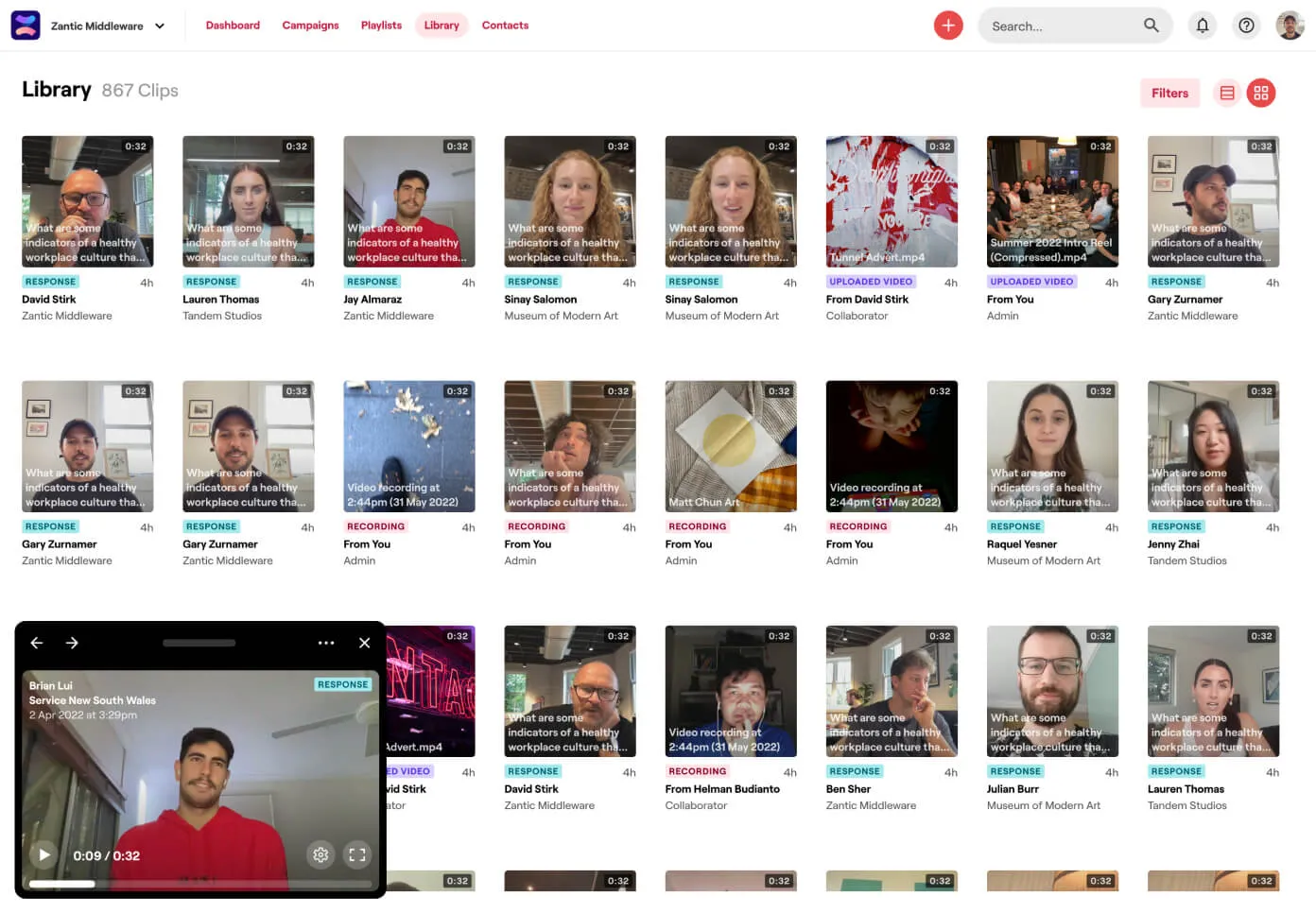The height and width of the screenshot is (913, 1316).
Task: Open Jay Almaraz's response clip thumbnail
Action: (x=408, y=201)
